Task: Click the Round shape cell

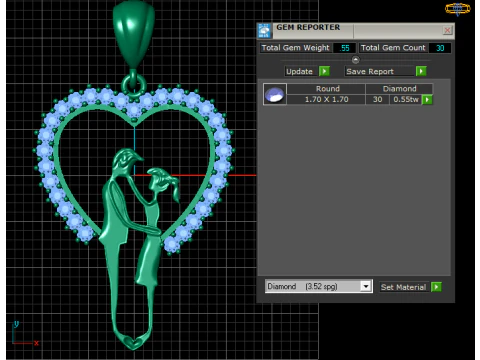Action: [x=327, y=89]
